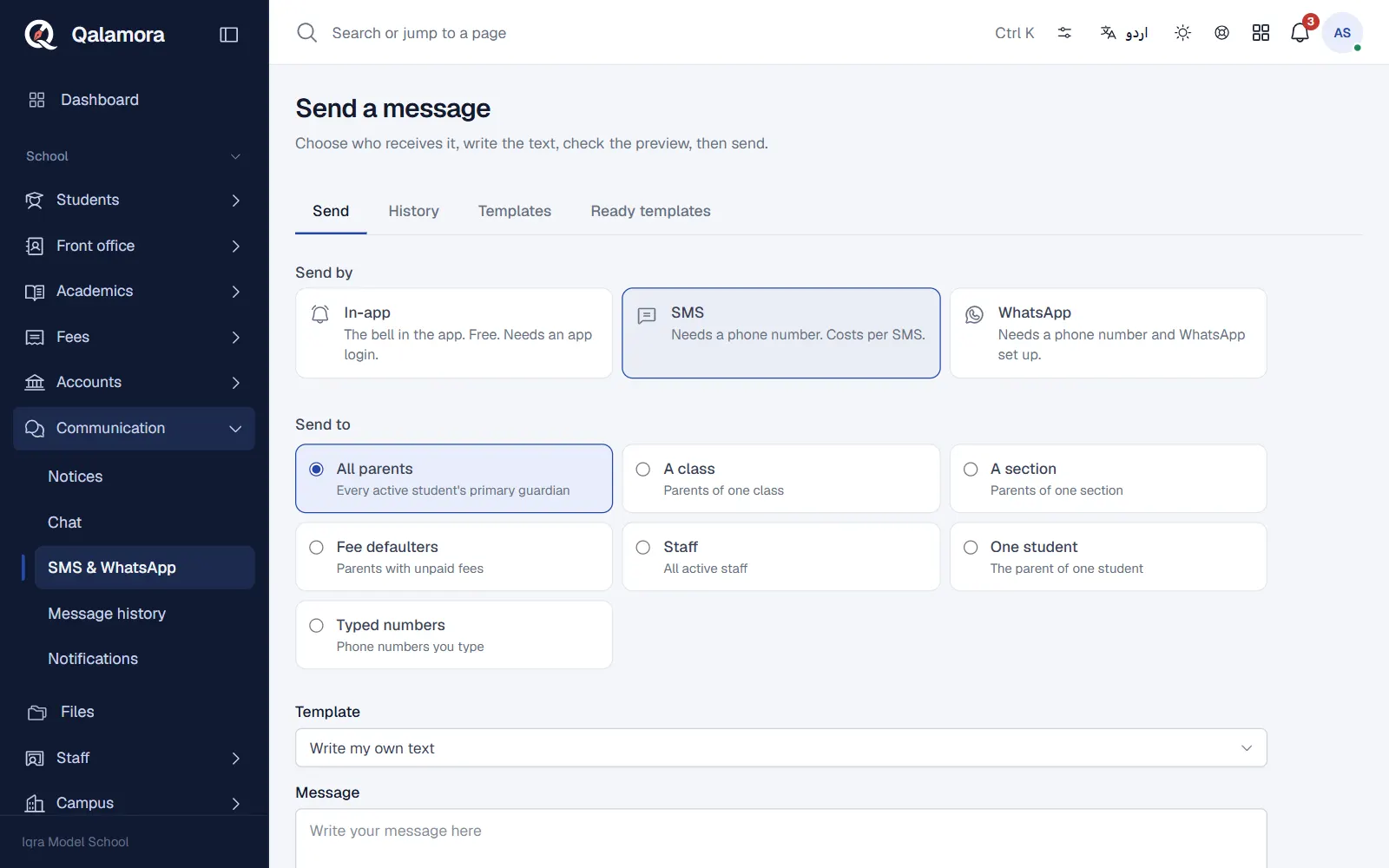
Task: Collapse the School section chevron
Action: 235,157
